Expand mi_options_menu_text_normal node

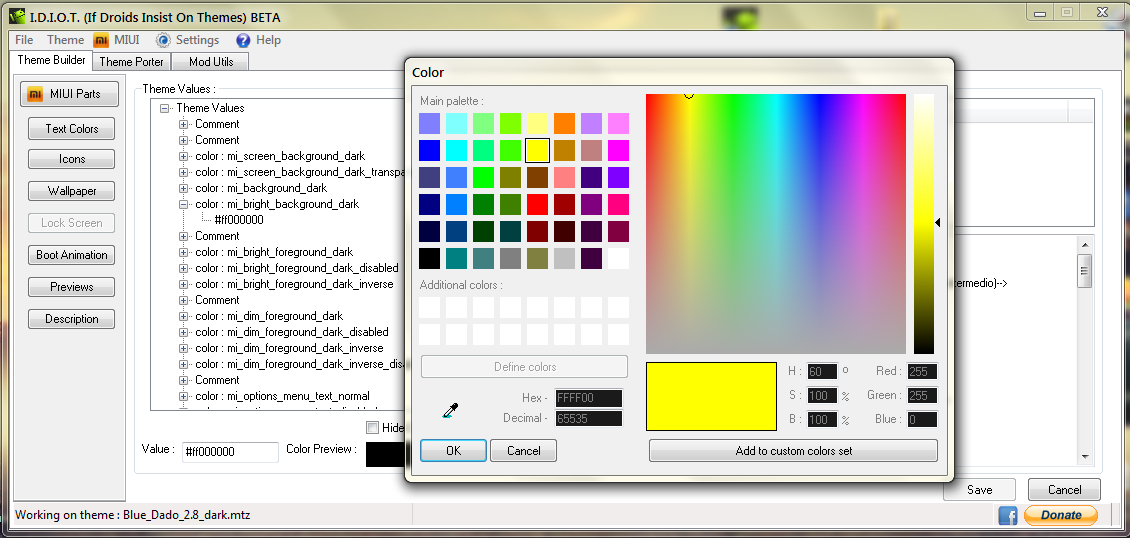pyautogui.click(x=183, y=396)
